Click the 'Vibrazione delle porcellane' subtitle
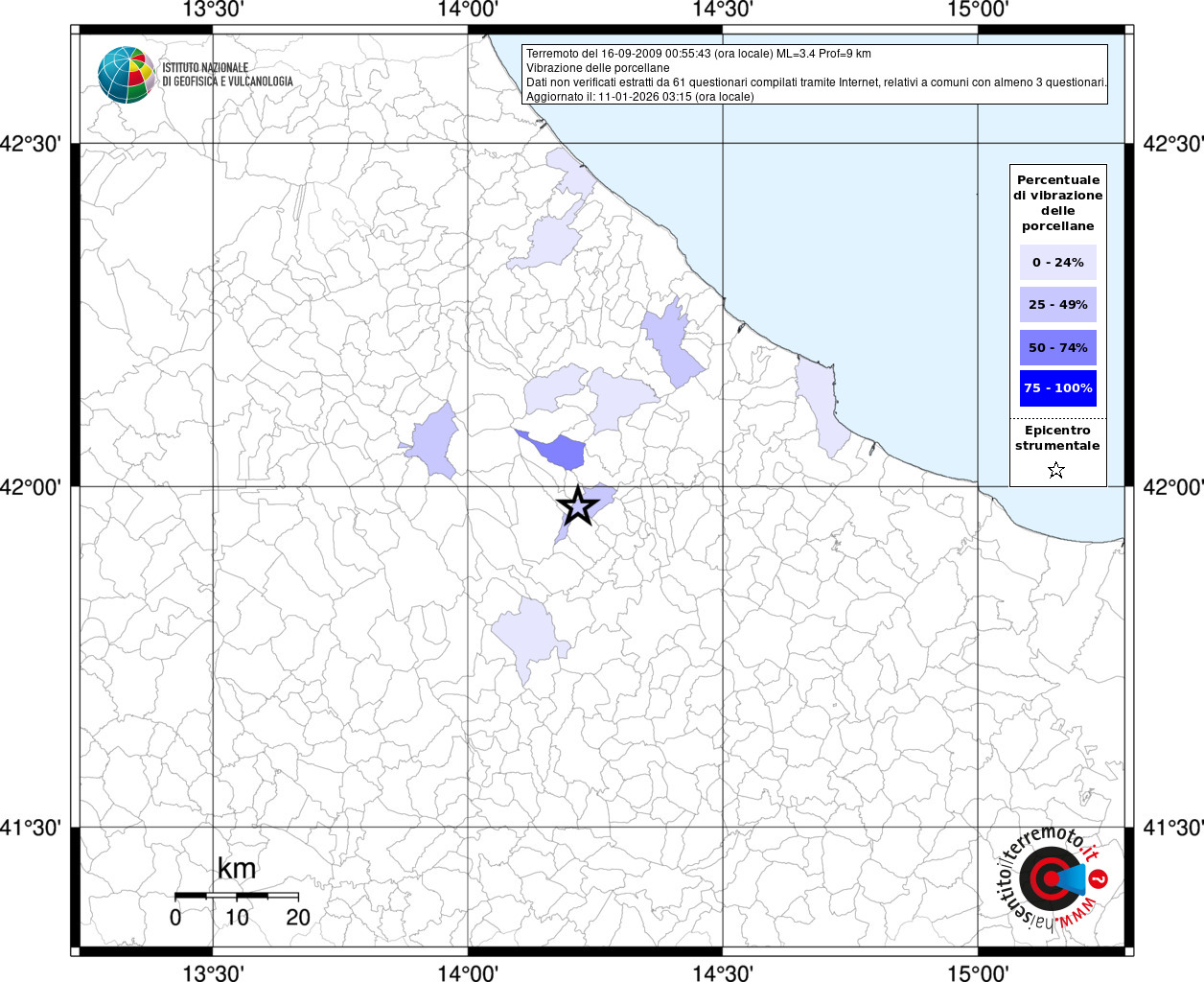 [x=598, y=68]
